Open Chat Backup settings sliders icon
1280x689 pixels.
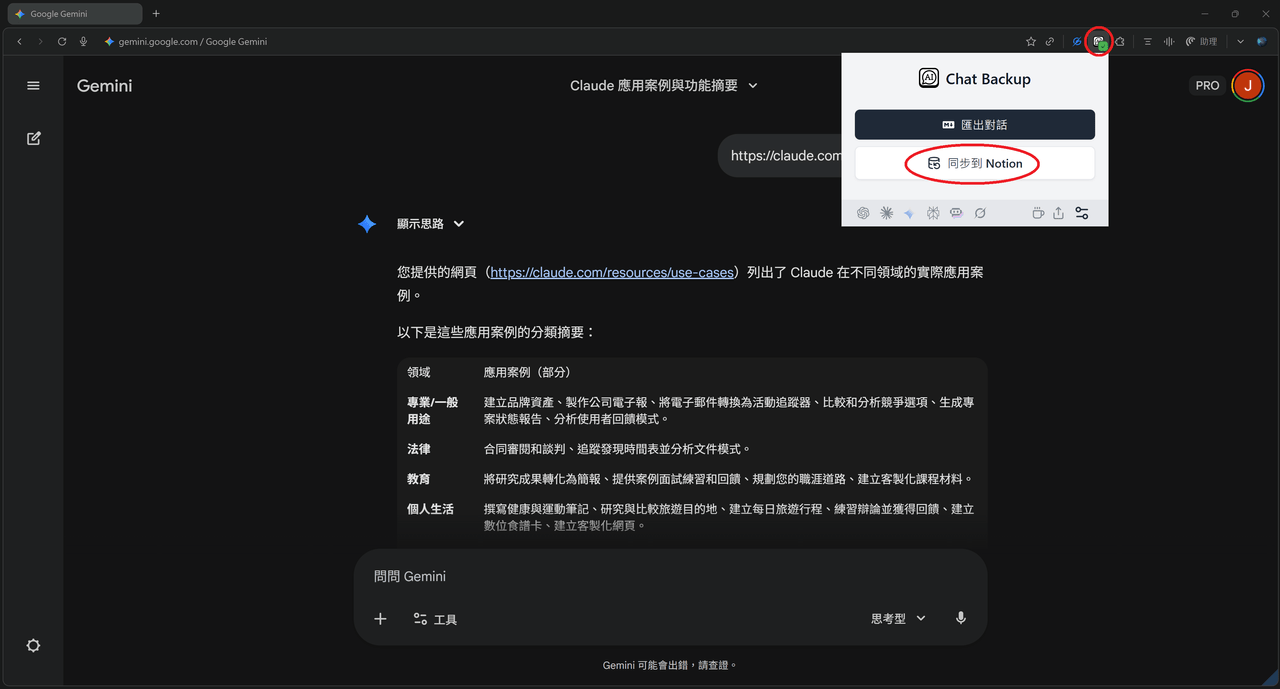click(x=1082, y=213)
